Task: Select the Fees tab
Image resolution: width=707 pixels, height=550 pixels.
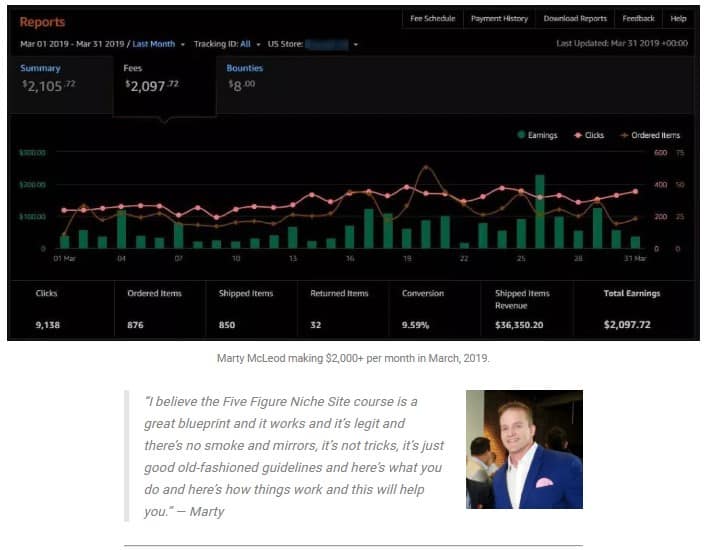Action: (x=164, y=86)
